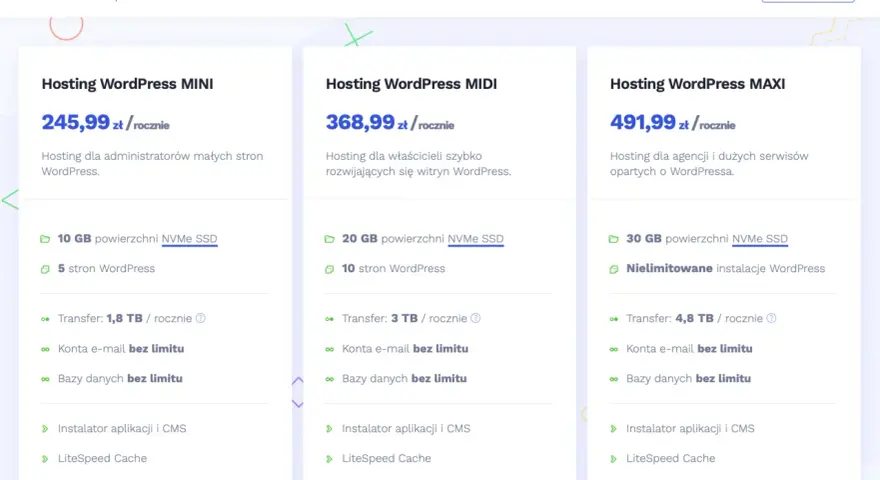Click 'Bazy danych bez limitu' in MIDI plan
Image resolution: width=880 pixels, height=480 pixels.
click(405, 378)
